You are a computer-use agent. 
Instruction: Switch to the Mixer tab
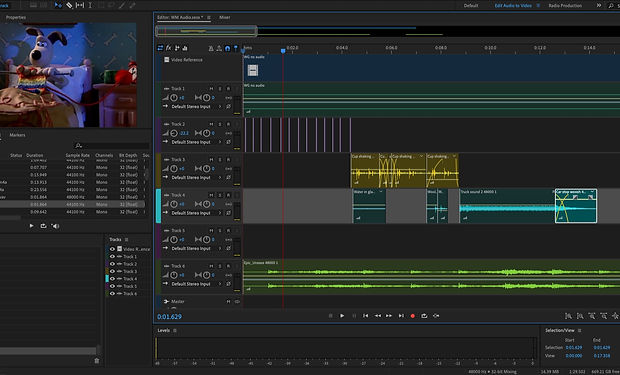coord(225,17)
